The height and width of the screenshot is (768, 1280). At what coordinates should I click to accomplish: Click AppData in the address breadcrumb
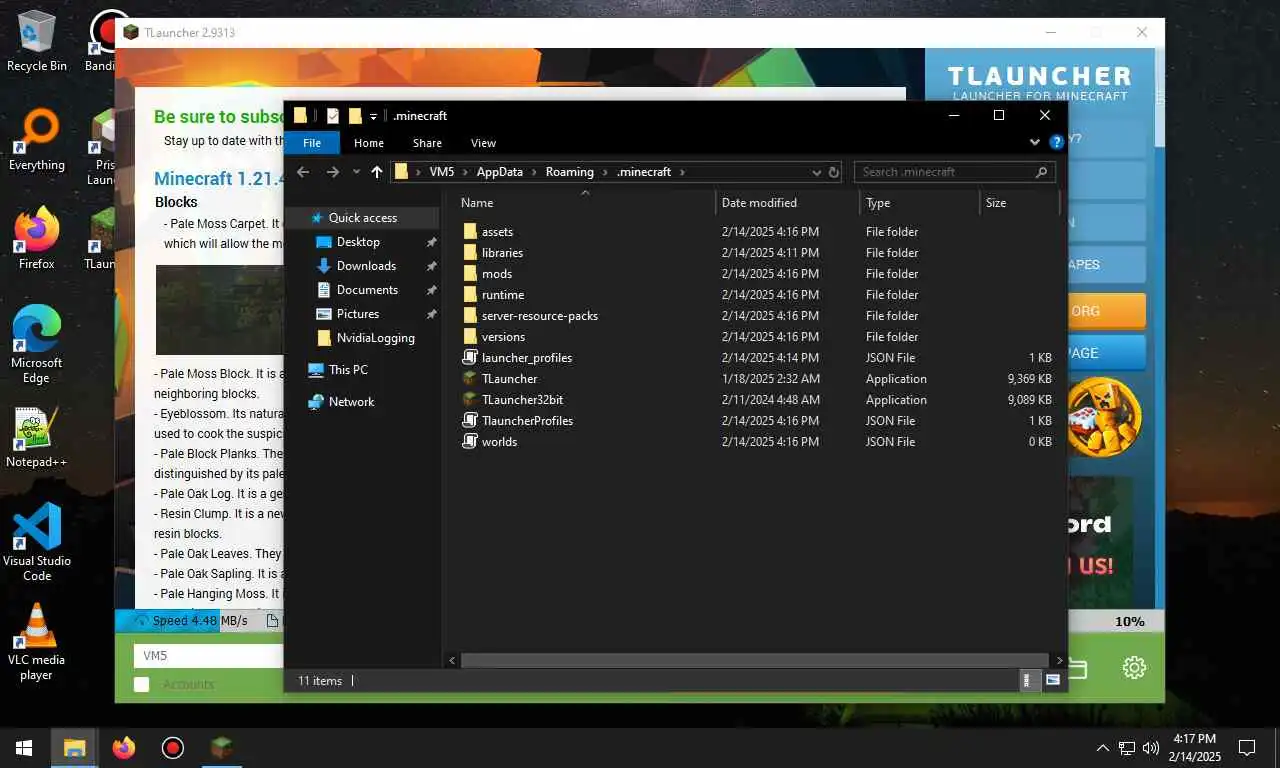coord(499,172)
